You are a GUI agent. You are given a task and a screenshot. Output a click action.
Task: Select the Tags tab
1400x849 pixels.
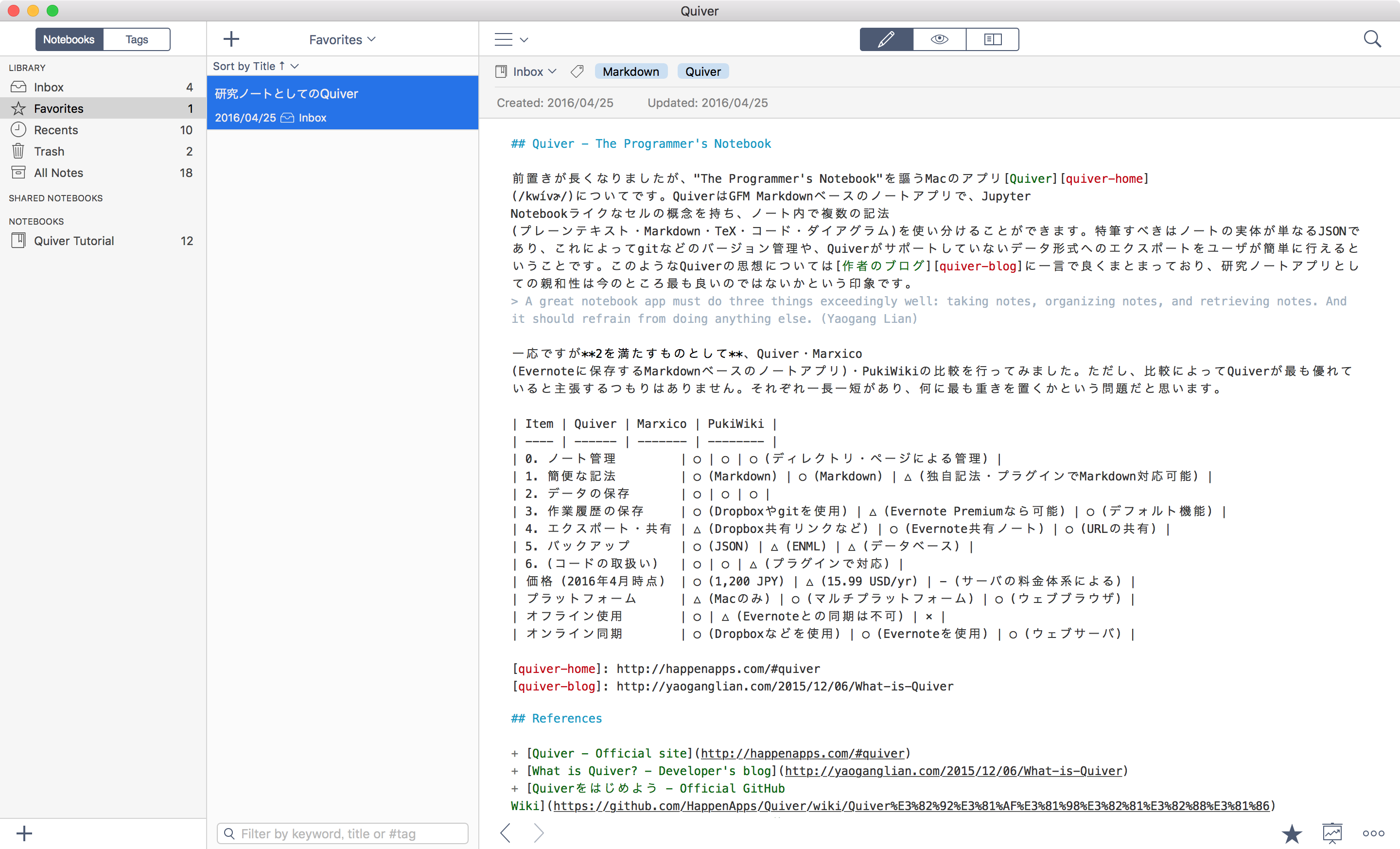click(137, 39)
